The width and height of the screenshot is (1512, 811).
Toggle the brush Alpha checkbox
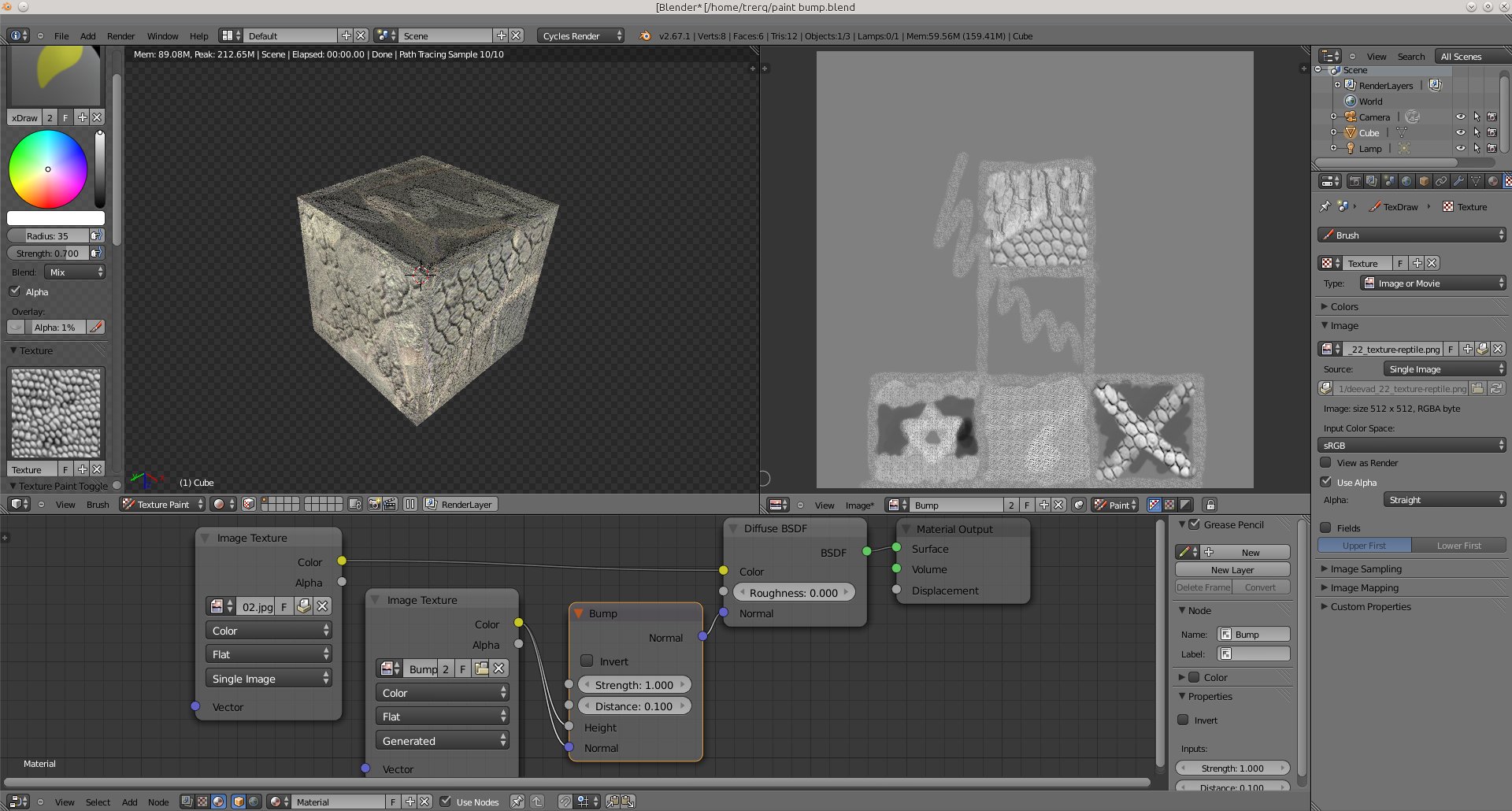pos(15,291)
